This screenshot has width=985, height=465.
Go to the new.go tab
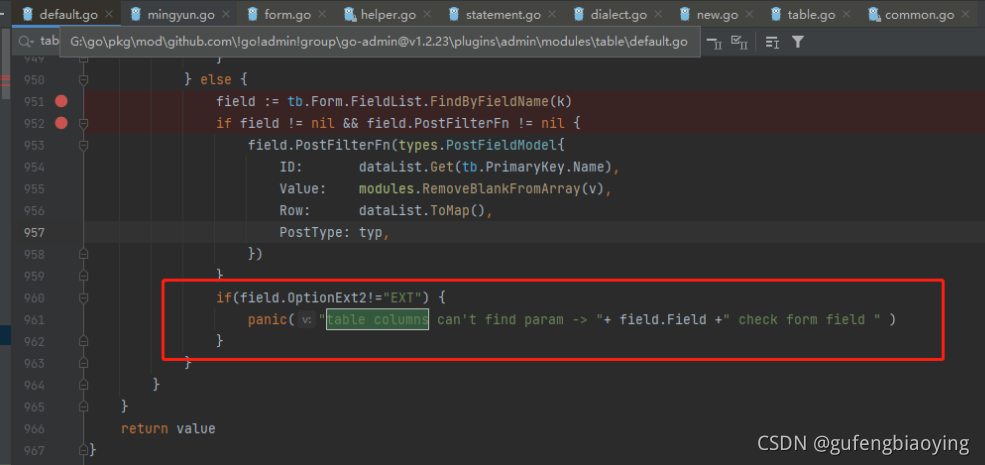tap(717, 14)
